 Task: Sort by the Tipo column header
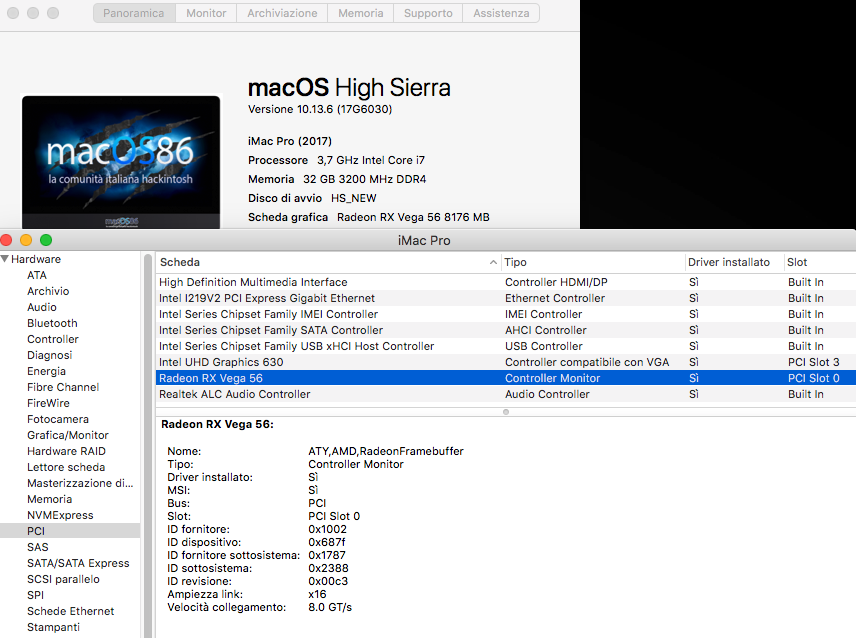[593, 263]
